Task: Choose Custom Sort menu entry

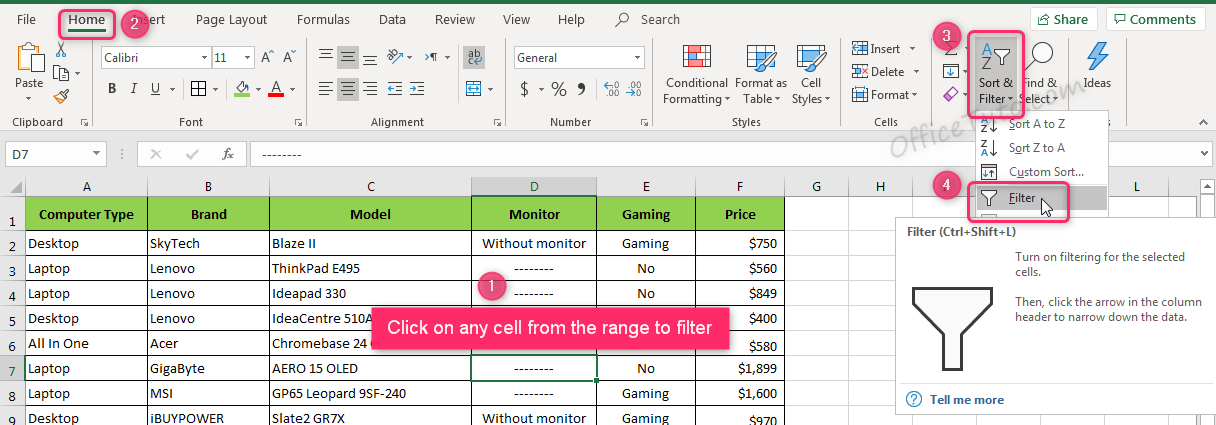Action: coord(1040,172)
